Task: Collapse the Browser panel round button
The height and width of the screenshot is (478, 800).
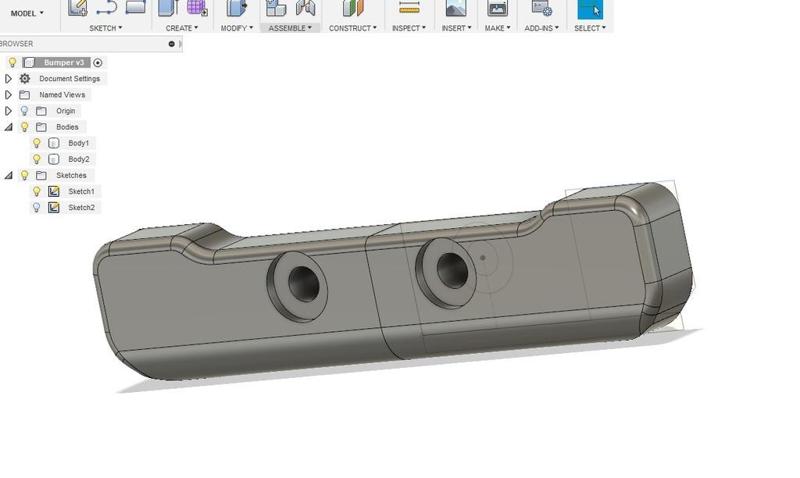Action: (x=171, y=44)
